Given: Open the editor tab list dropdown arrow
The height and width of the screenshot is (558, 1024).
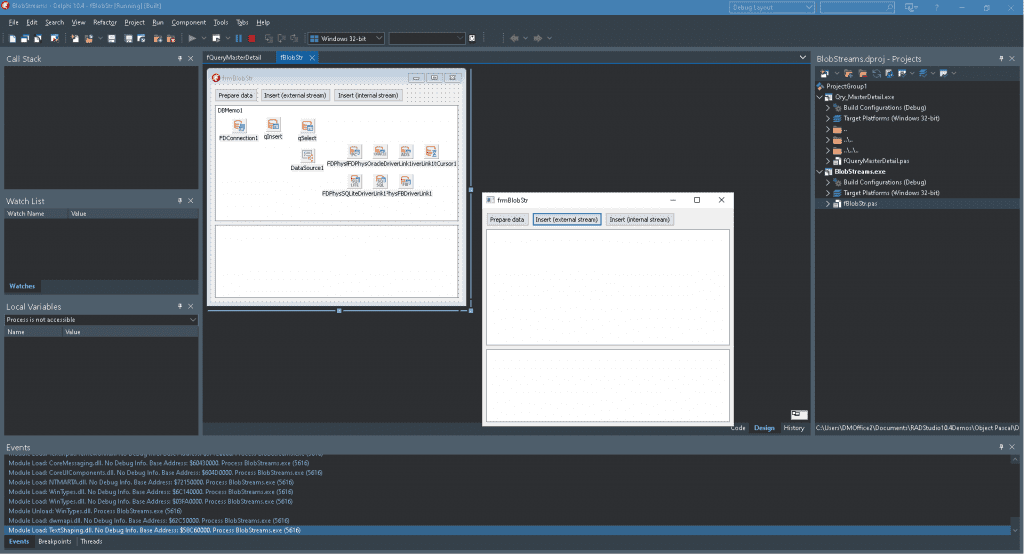Looking at the screenshot, I should pos(803,57).
